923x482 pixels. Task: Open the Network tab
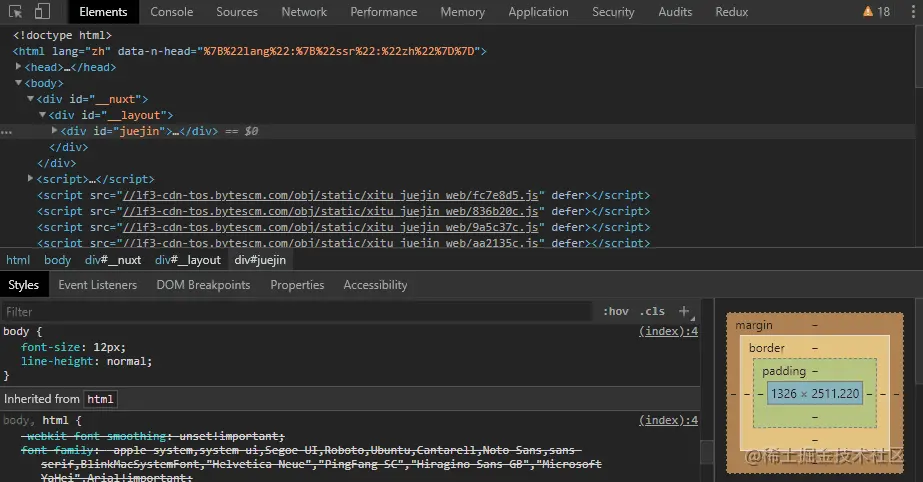tap(304, 12)
